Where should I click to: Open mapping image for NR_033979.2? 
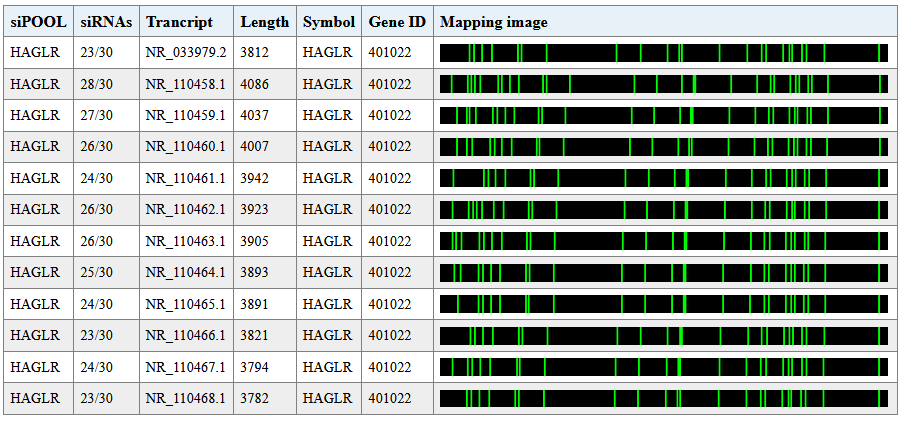[664, 53]
